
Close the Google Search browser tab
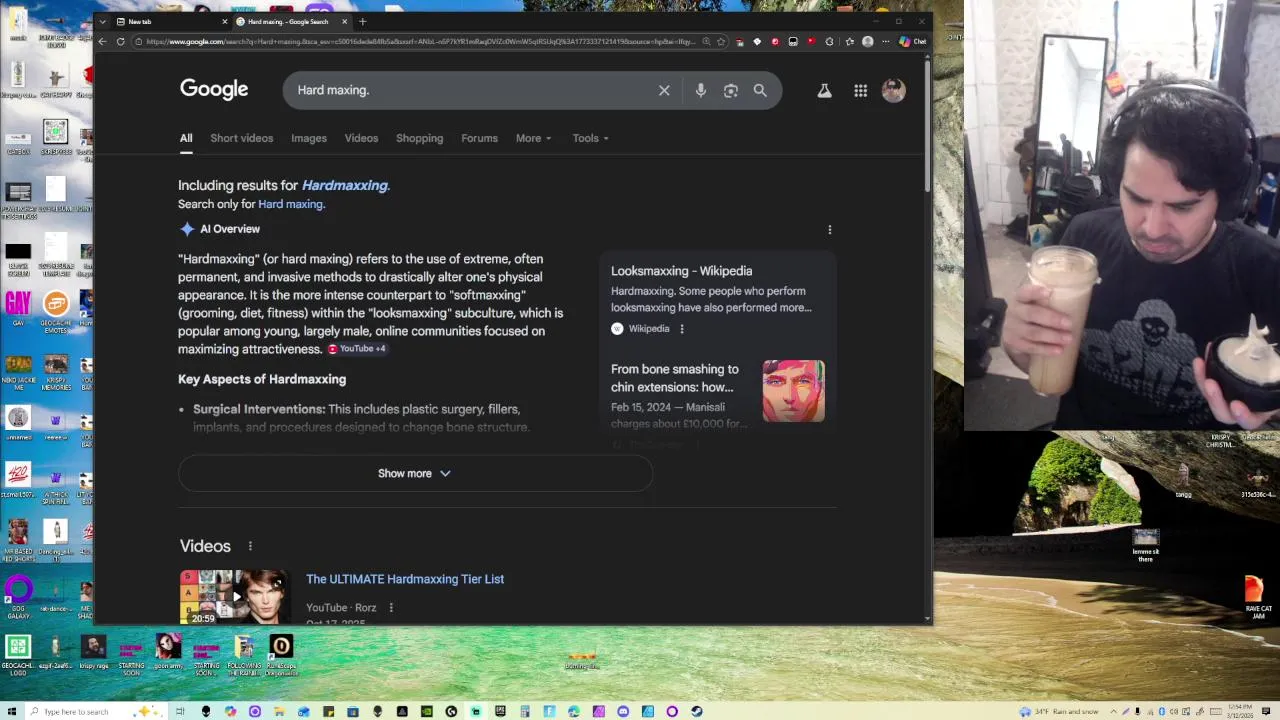pos(344,21)
